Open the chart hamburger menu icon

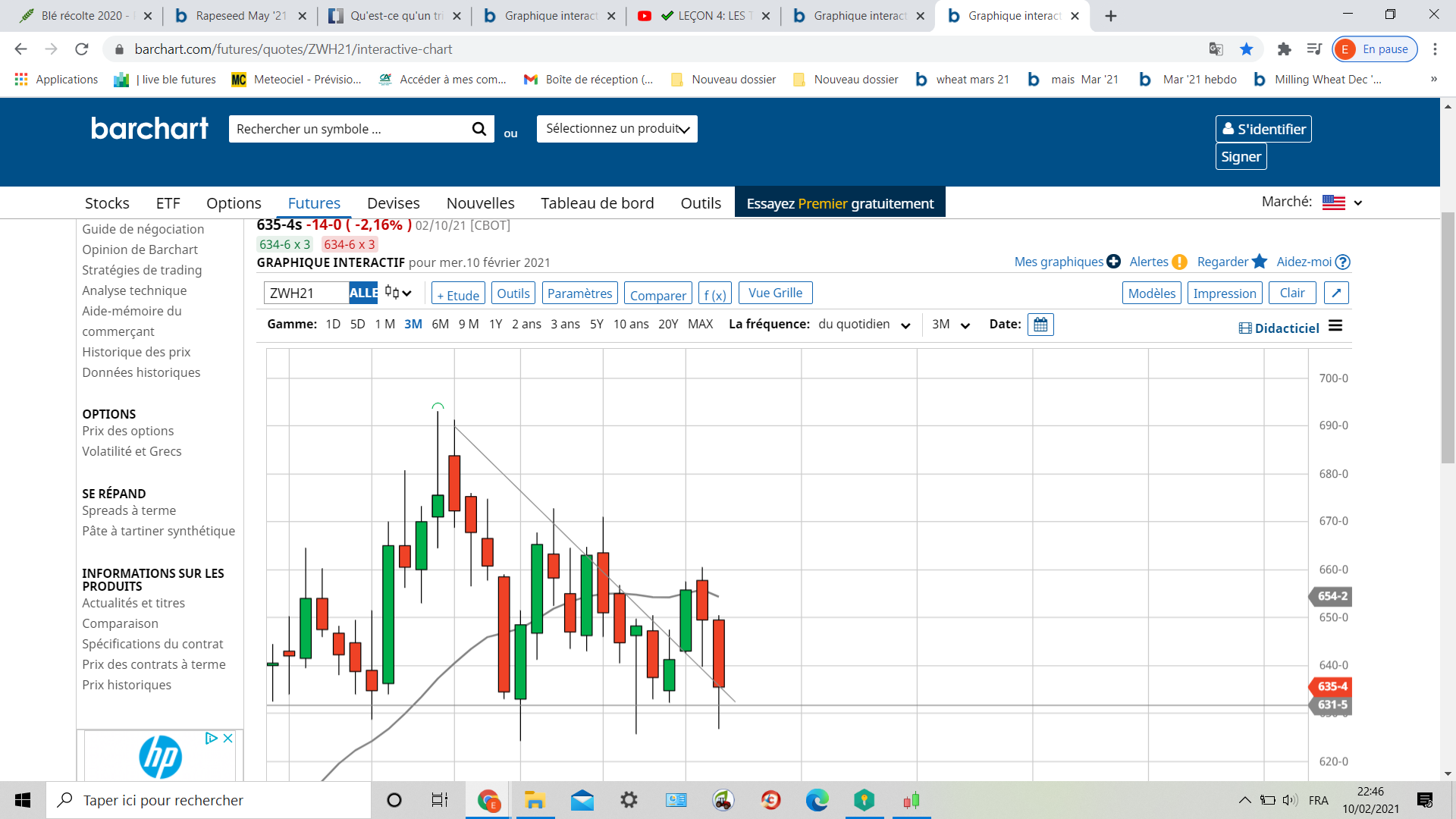(x=1335, y=326)
